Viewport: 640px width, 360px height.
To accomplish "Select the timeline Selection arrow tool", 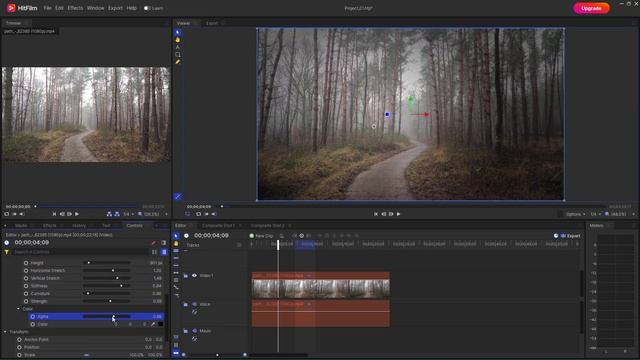I will tap(176, 236).
